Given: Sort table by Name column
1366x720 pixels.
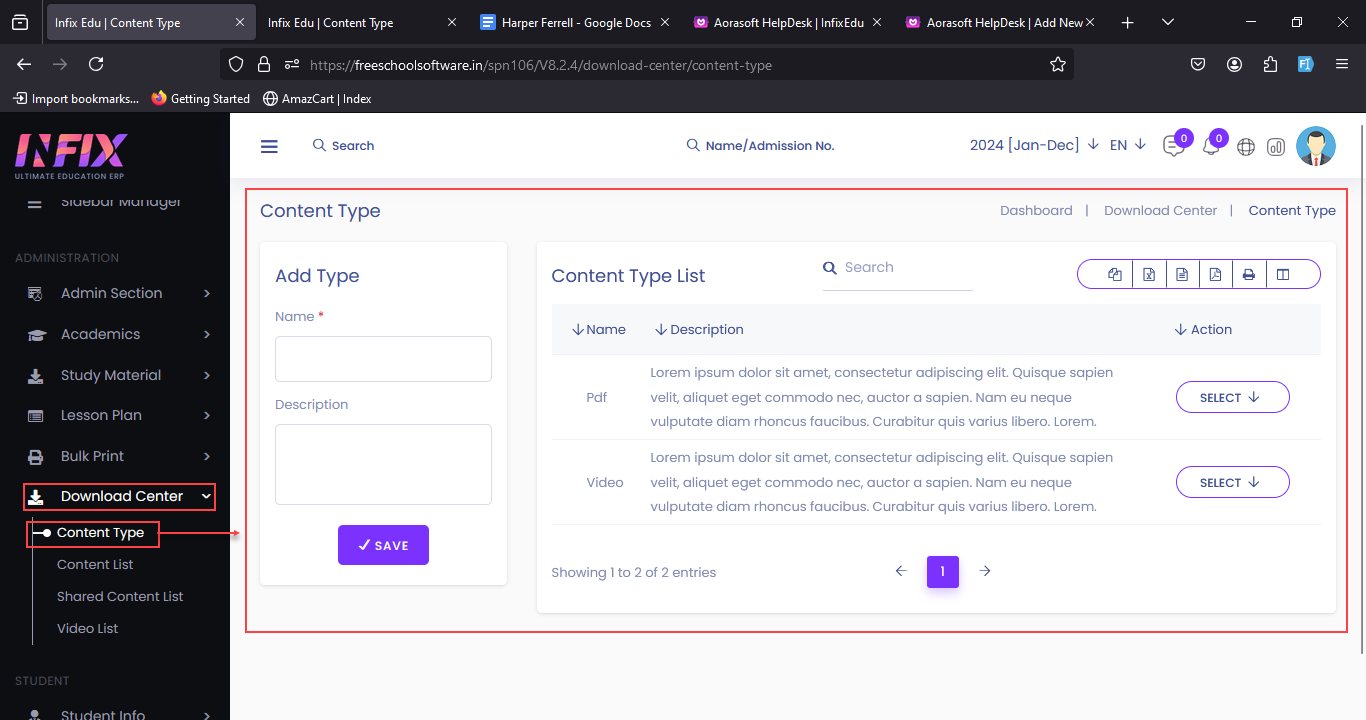Looking at the screenshot, I should (x=599, y=329).
